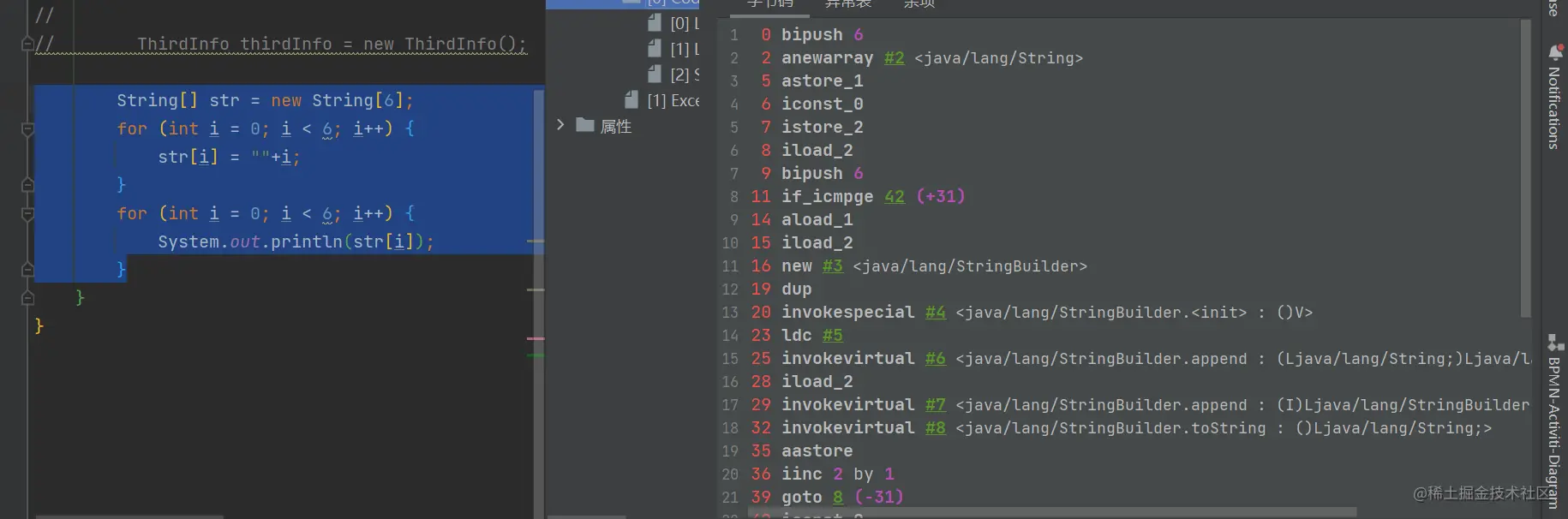This screenshot has height=519, width=1568.
Task: Click the iconst_0 instruction
Action: point(822,104)
